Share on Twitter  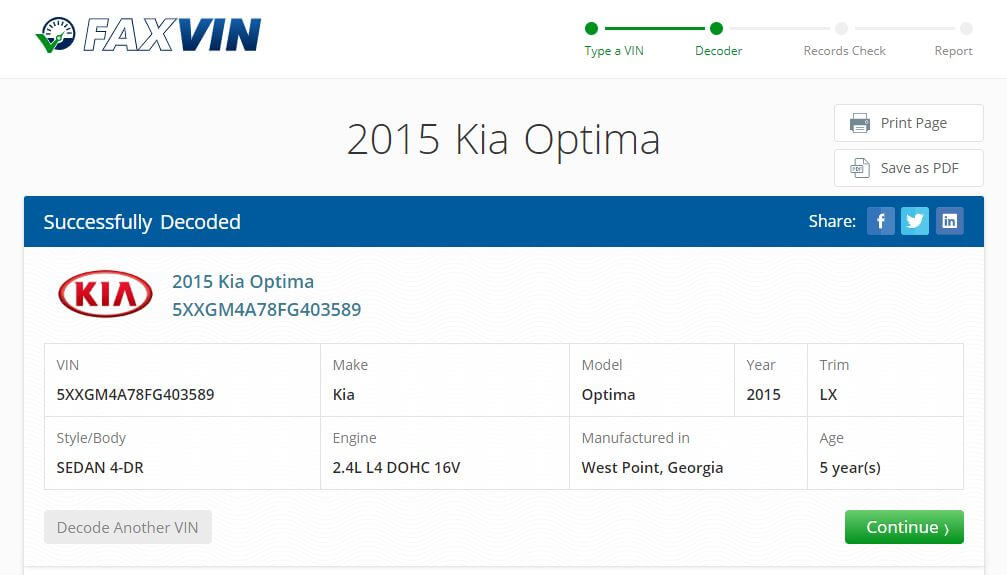pos(915,221)
